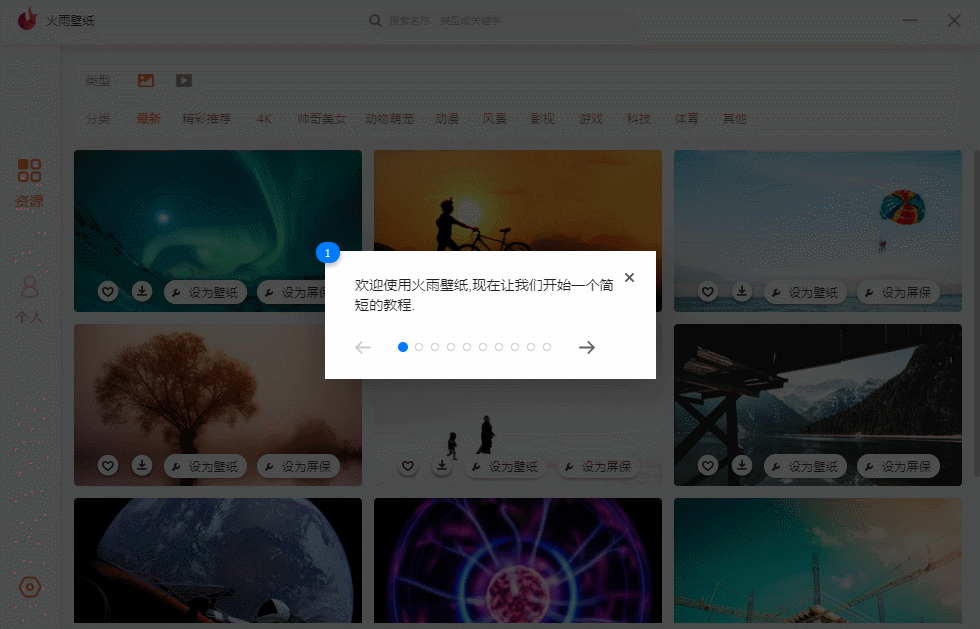Go to previous tutorial step arrow
Viewport: 980px width, 629px height.
[363, 348]
